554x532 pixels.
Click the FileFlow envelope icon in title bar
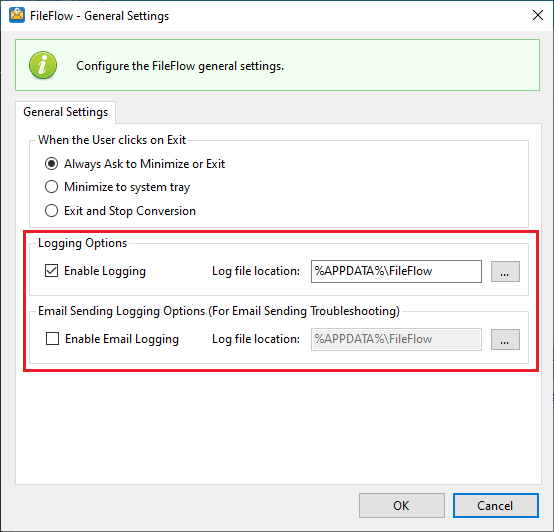pos(17,15)
